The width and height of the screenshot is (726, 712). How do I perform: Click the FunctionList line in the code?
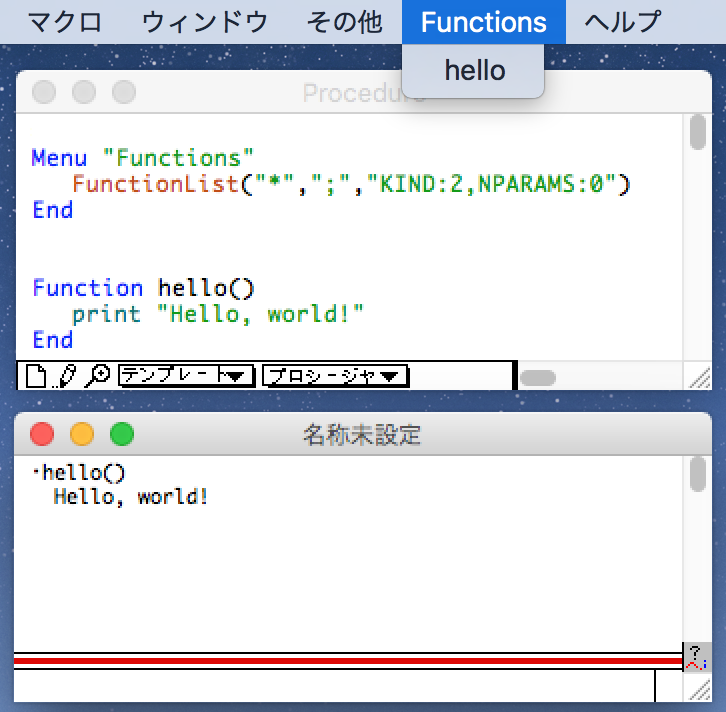[351, 184]
